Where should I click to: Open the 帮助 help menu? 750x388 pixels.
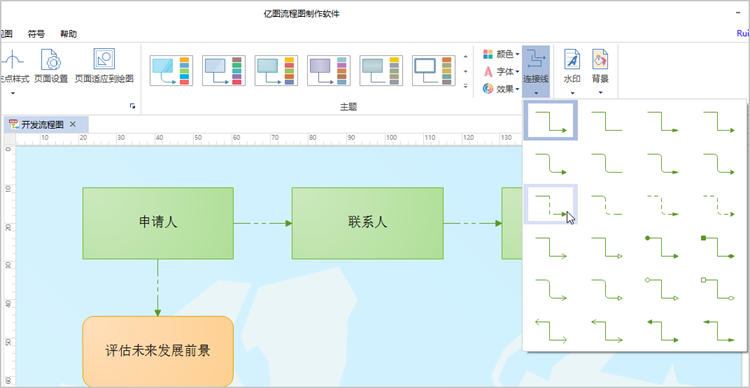tap(68, 34)
